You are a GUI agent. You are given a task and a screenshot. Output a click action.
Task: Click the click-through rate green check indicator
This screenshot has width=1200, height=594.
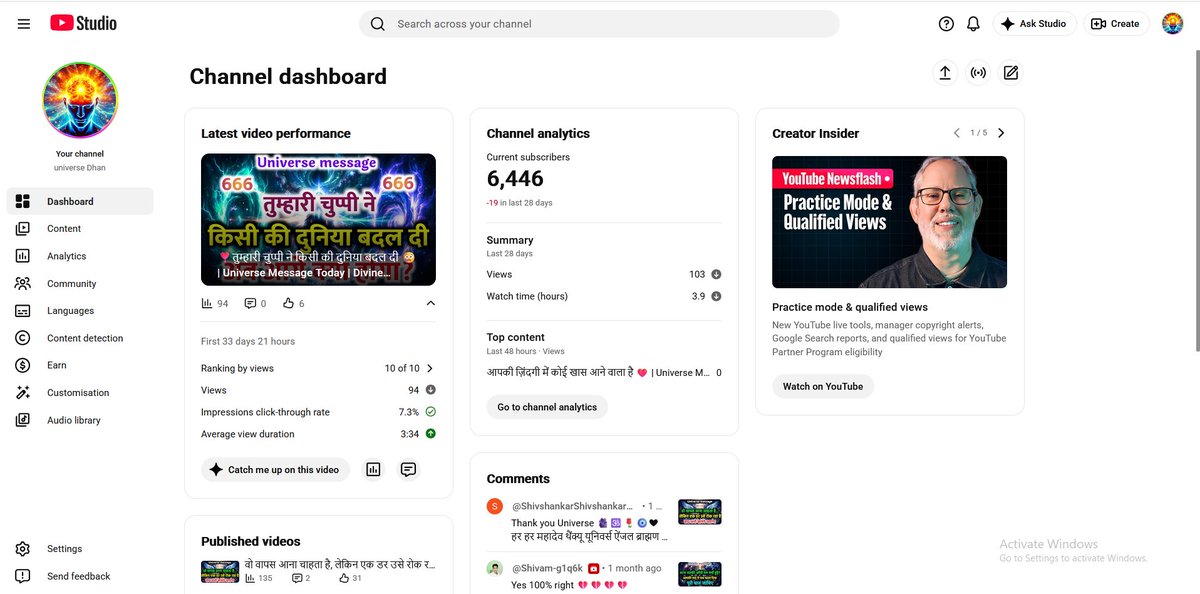click(x=430, y=412)
